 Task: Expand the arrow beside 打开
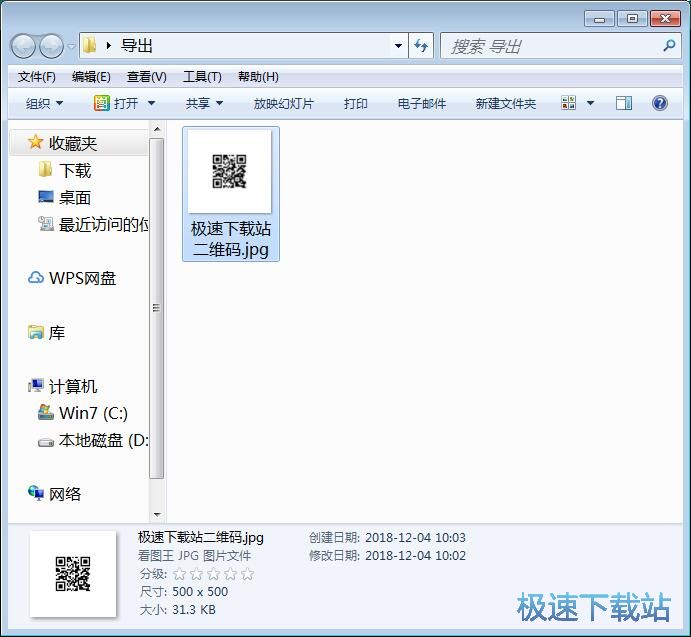151,104
